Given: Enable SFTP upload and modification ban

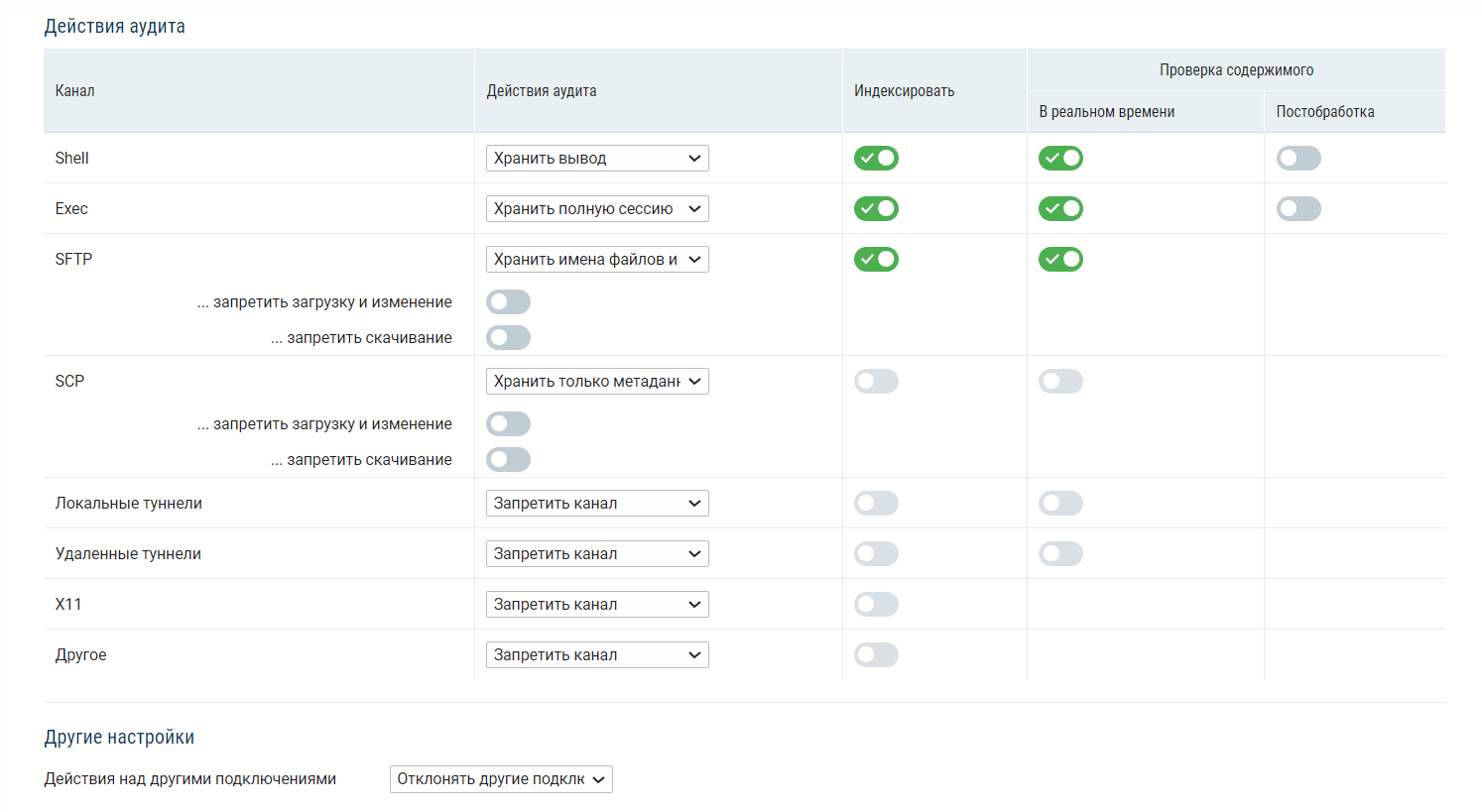Looking at the screenshot, I should (x=508, y=302).
